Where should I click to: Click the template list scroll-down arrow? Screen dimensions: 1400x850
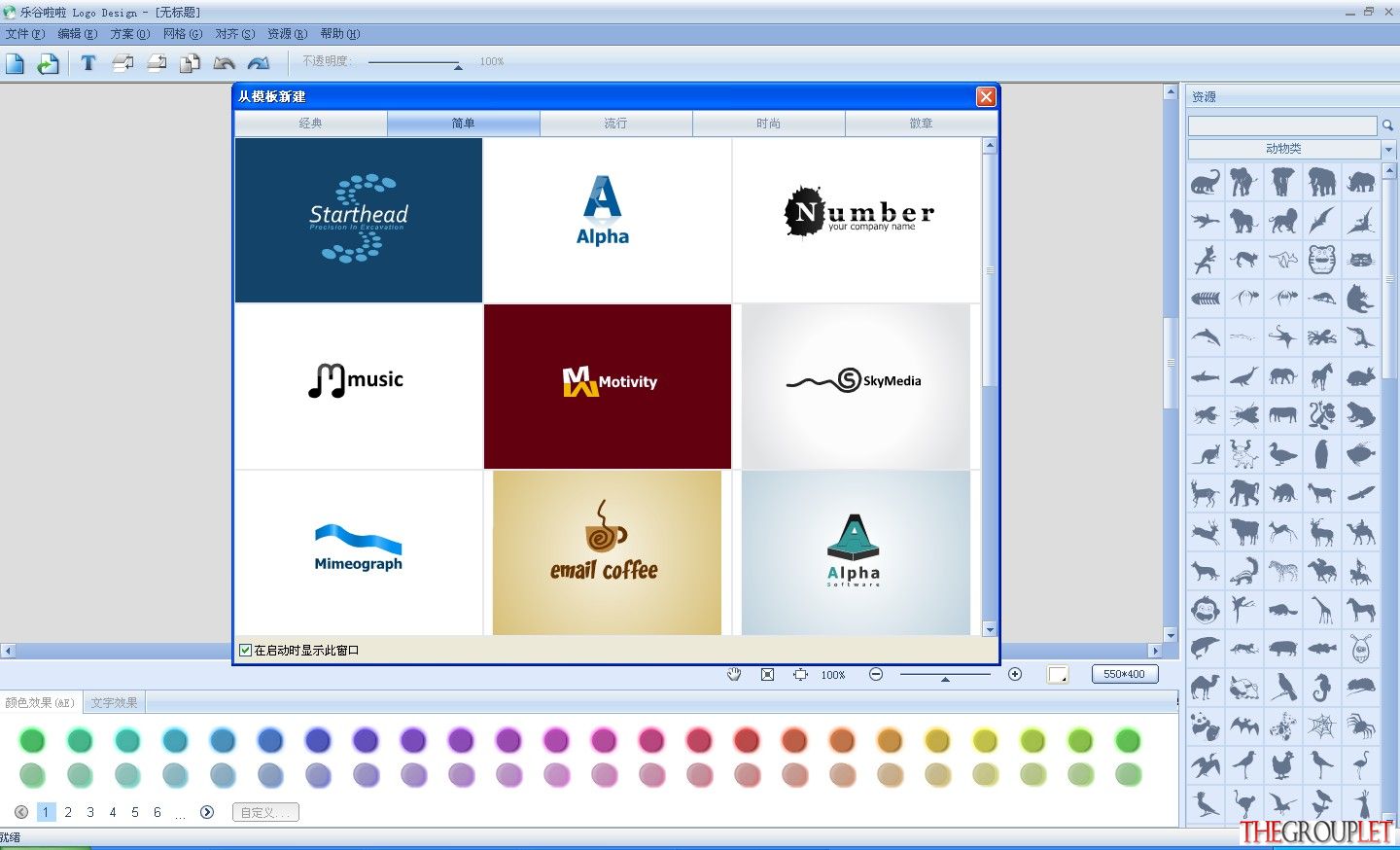(990, 628)
